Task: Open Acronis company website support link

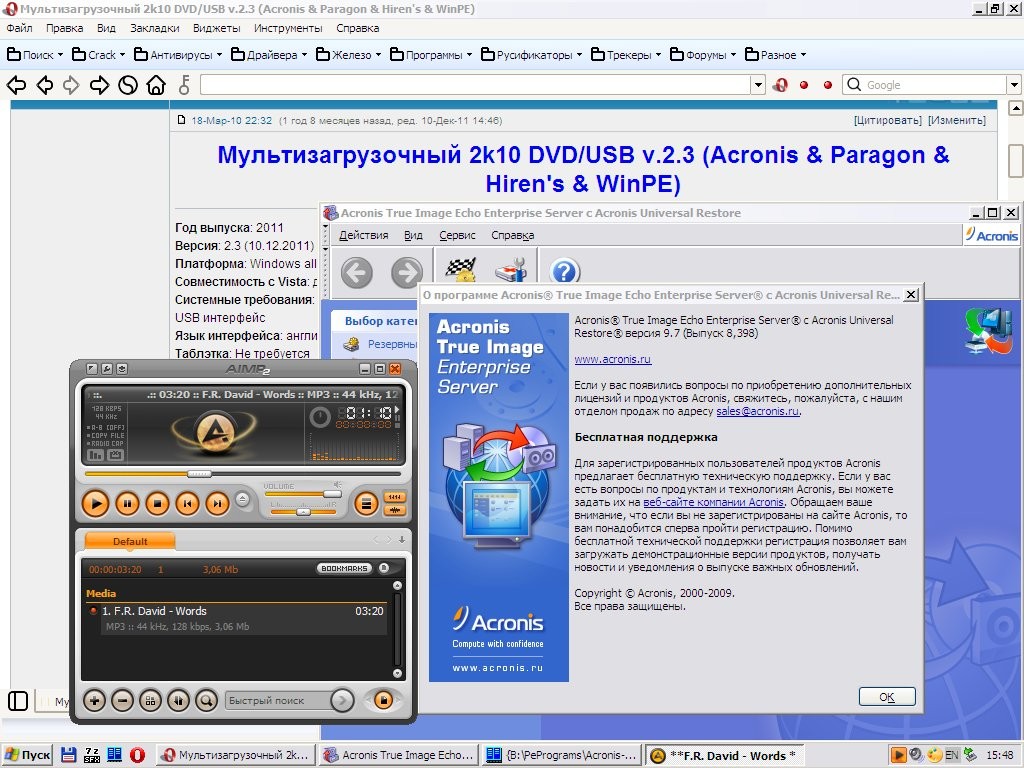Action: pos(713,502)
